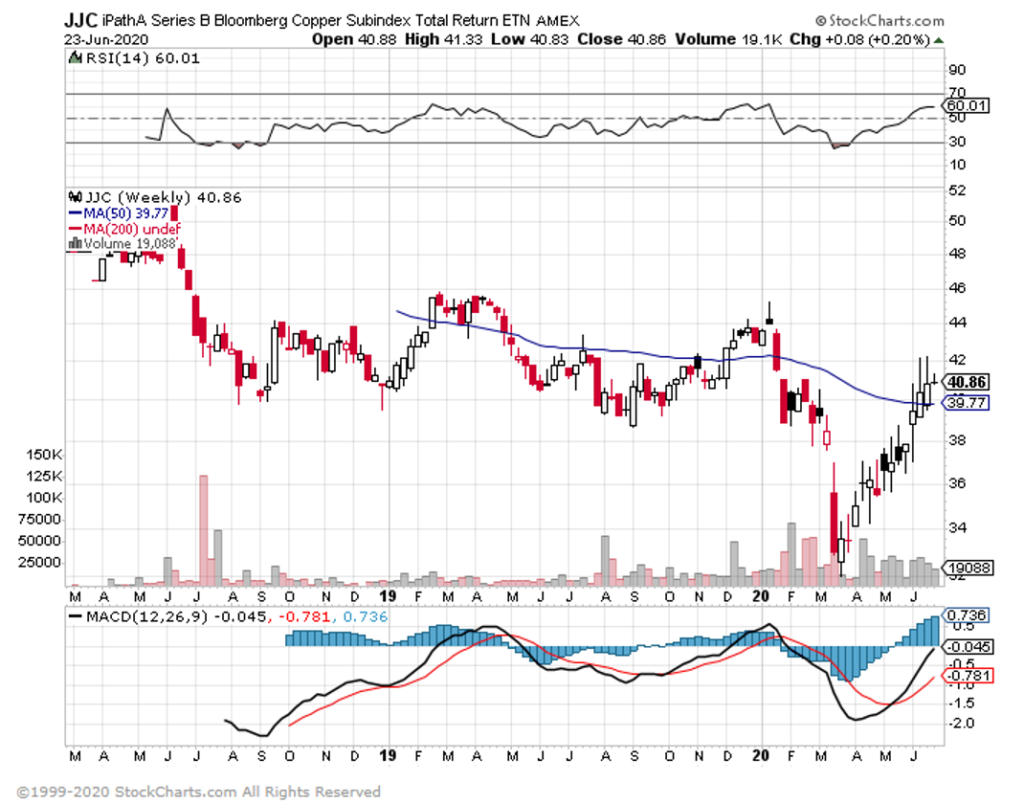Click year 19 on the price chart time axis
Image resolution: width=1024 pixels, height=804 pixels.
pyautogui.click(x=388, y=596)
